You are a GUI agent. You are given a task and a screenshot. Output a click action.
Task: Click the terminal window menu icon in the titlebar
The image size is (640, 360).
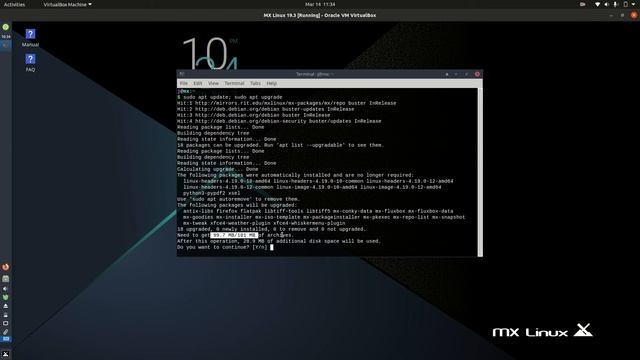(x=182, y=74)
